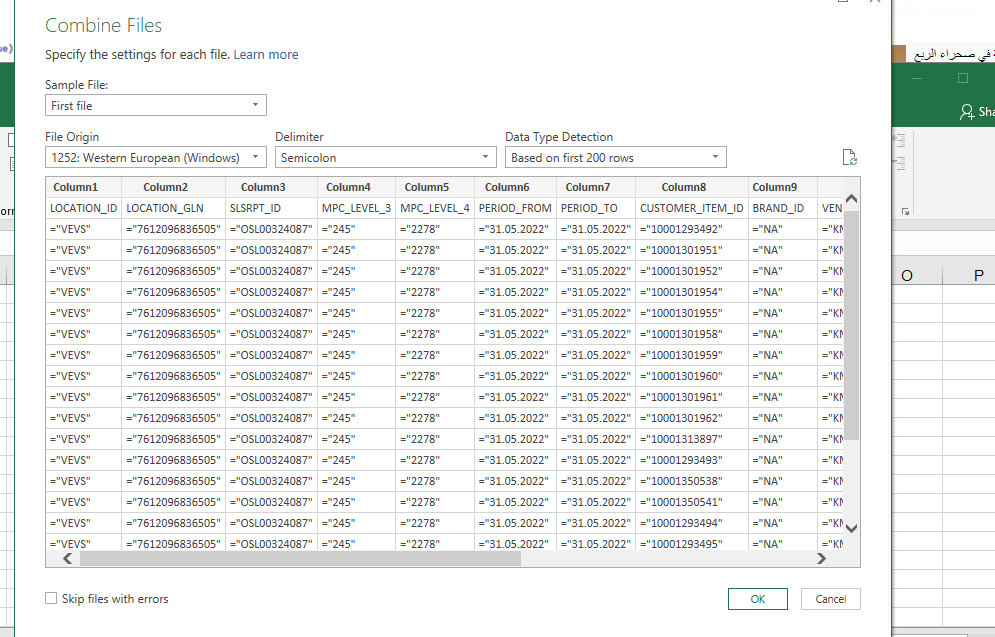Click the cell ="10001313897"
Viewport: 995px width, 637px height.
[x=692, y=438]
